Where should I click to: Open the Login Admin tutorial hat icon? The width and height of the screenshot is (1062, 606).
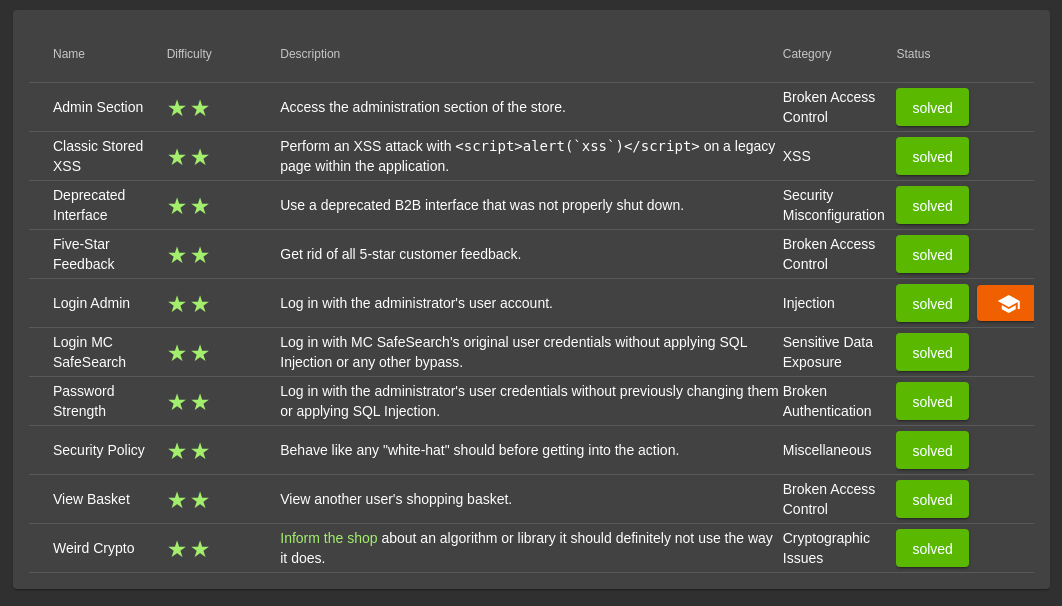click(x=1006, y=303)
